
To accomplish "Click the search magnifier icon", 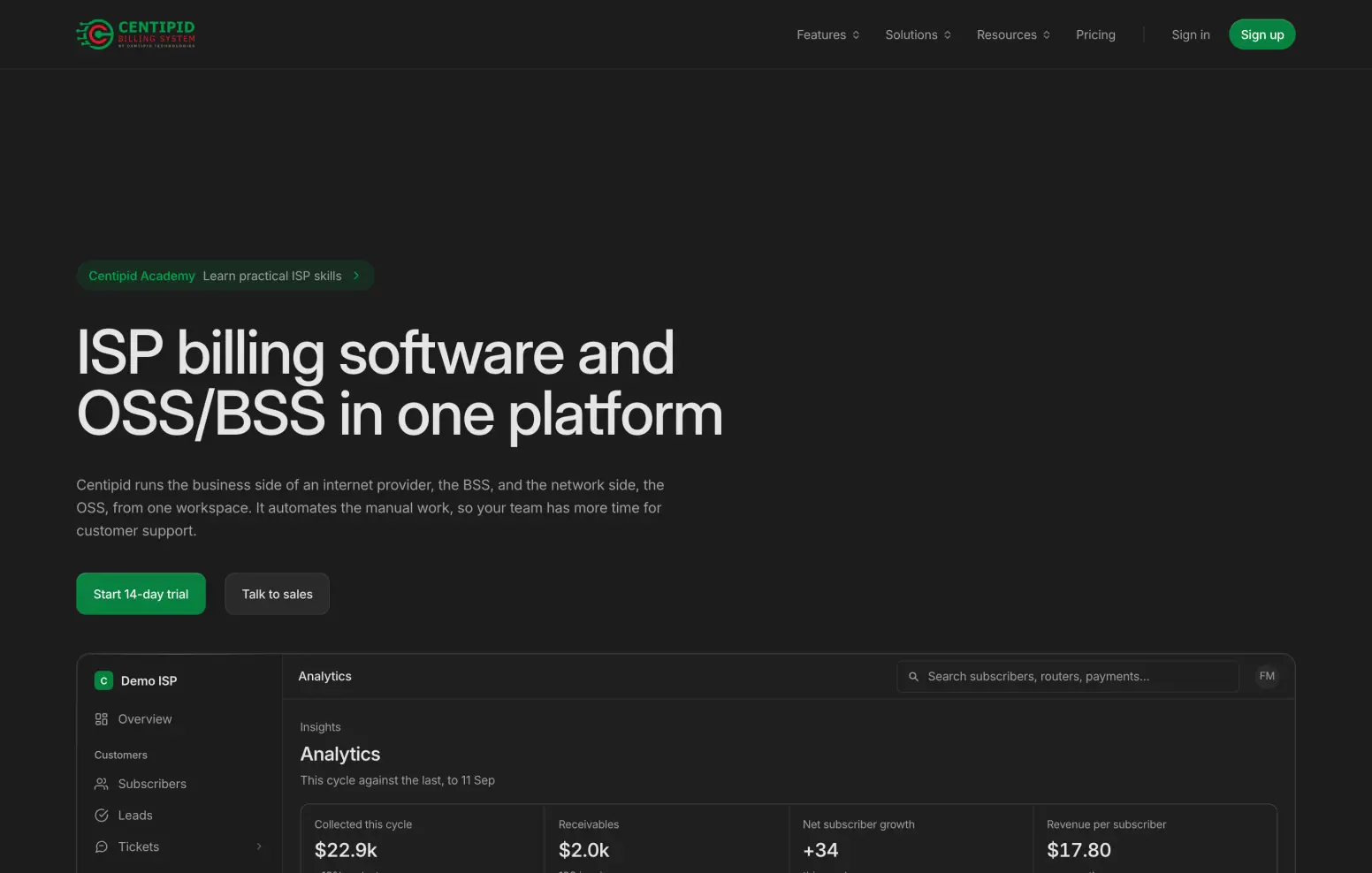I will click(914, 677).
